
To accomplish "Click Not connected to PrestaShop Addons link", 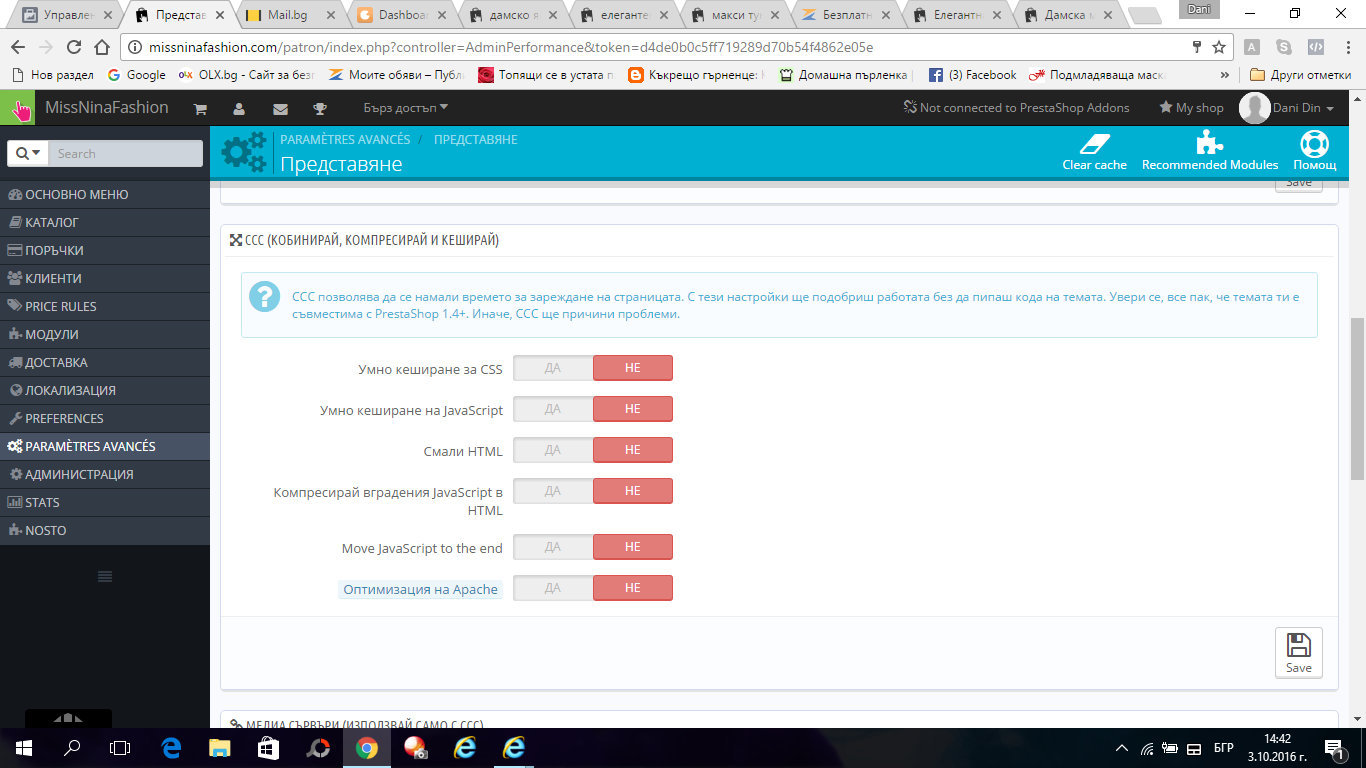I will pyautogui.click(x=1016, y=108).
